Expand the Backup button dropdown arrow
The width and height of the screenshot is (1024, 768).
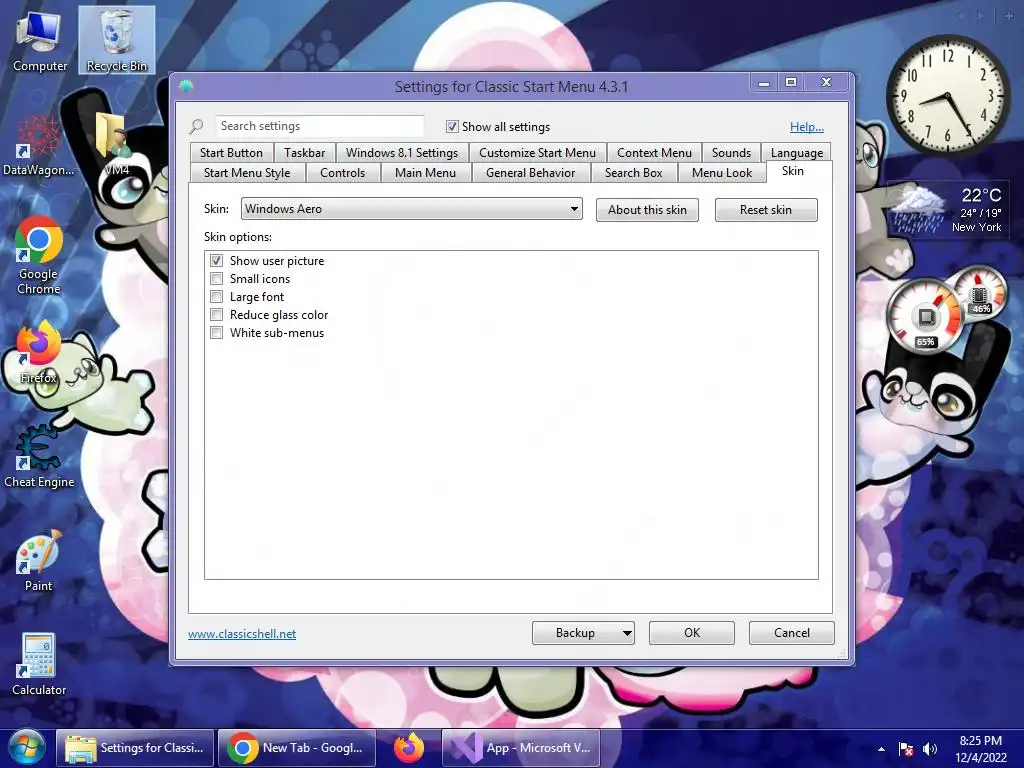click(x=626, y=633)
